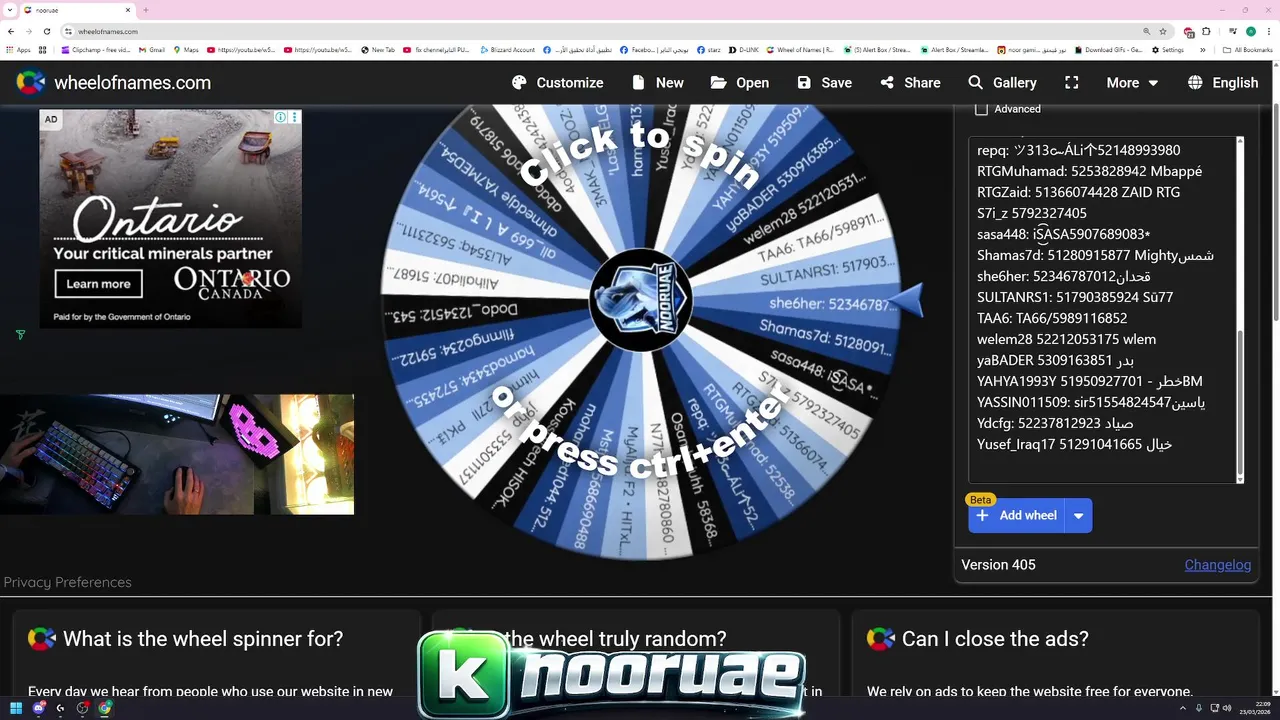Screen dimensions: 1280x720
Task: Go back in browser history
Action: (11, 31)
